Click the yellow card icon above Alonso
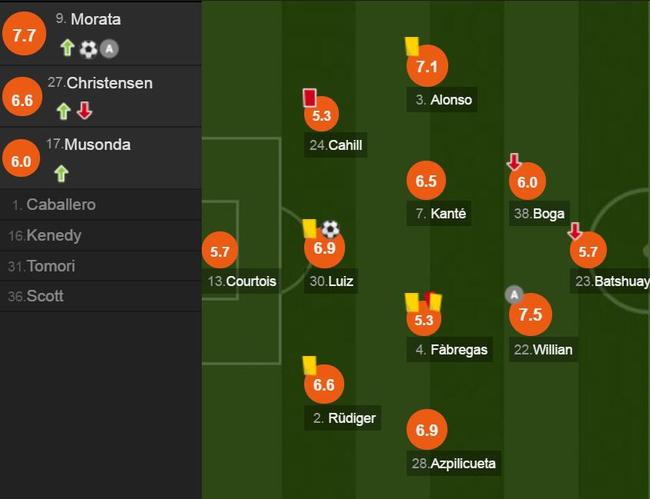 pyautogui.click(x=412, y=46)
